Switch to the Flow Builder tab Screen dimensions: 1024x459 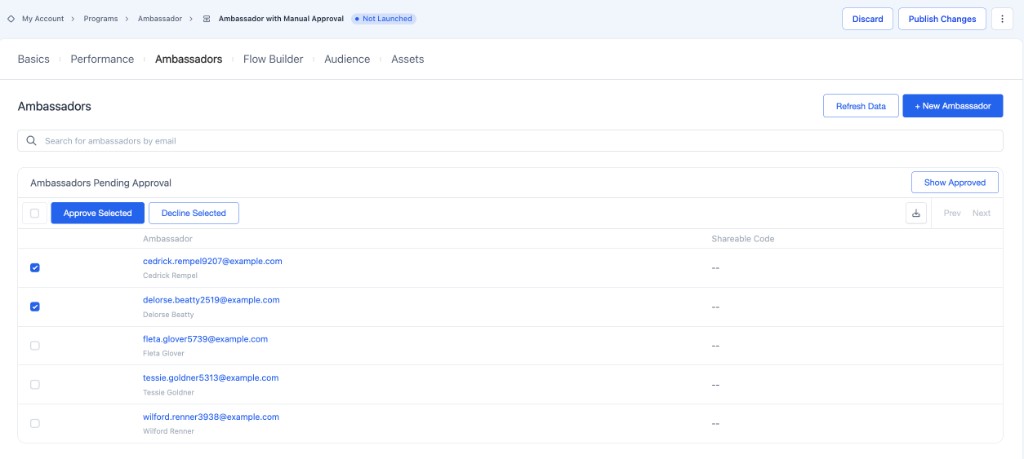click(x=273, y=59)
